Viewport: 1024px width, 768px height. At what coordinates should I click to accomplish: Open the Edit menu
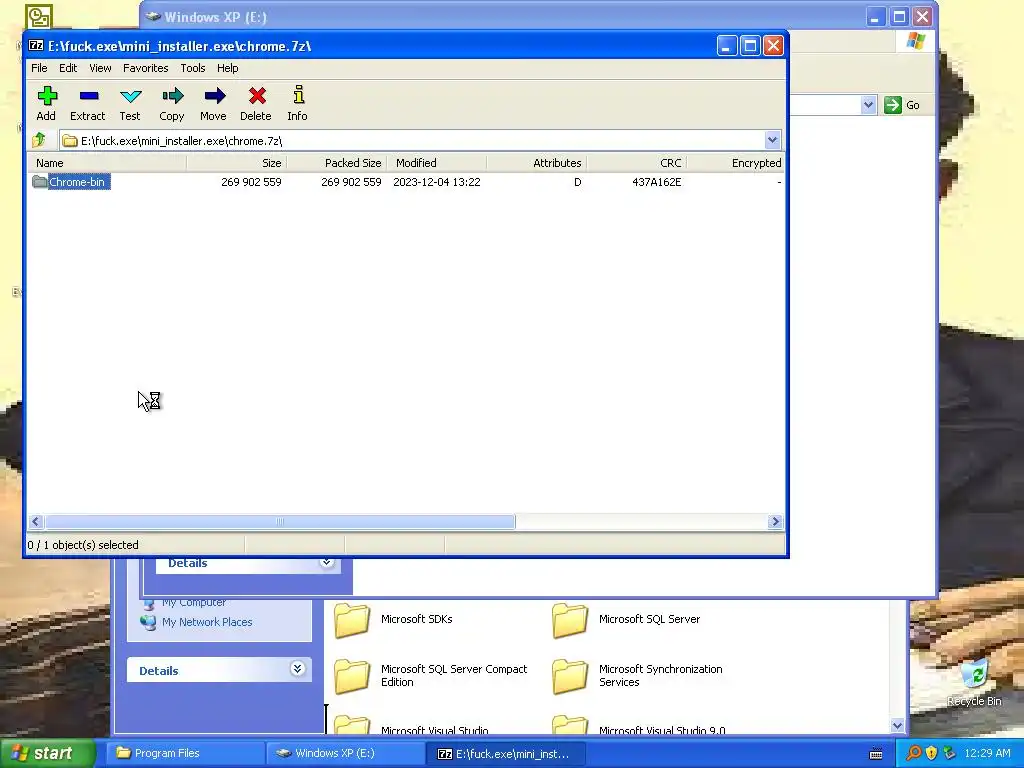[68, 68]
